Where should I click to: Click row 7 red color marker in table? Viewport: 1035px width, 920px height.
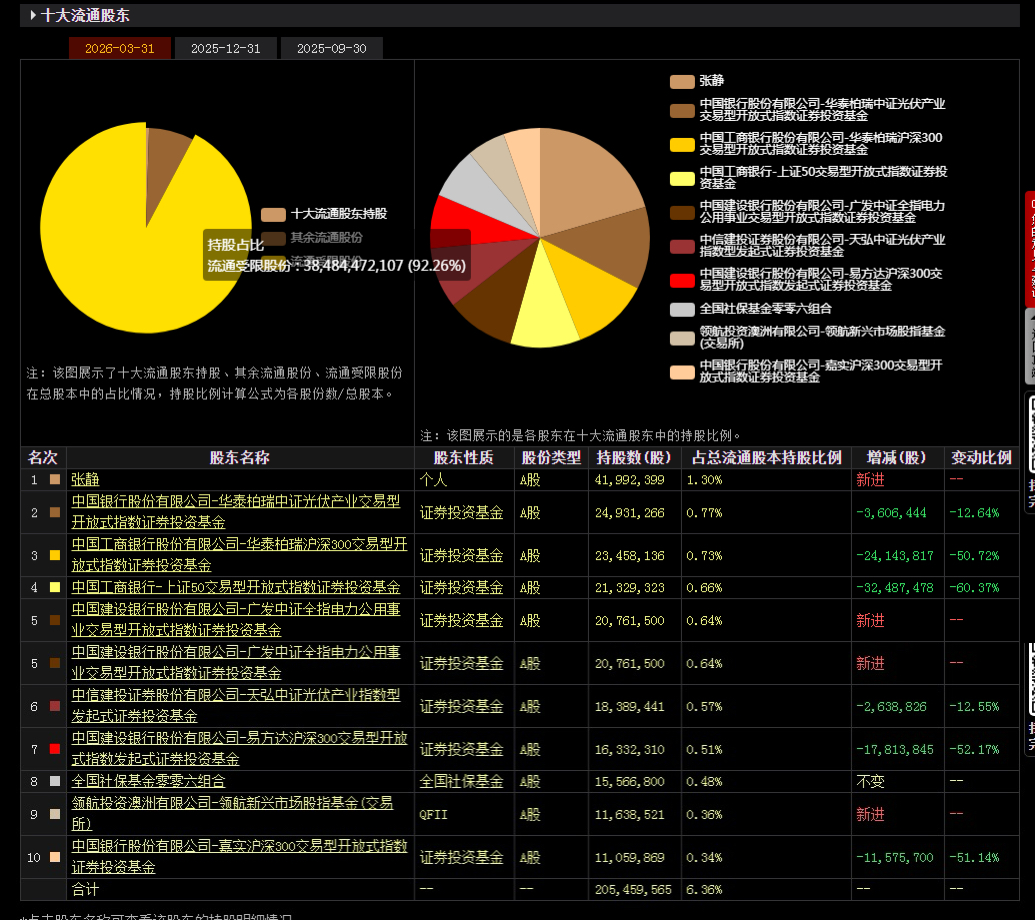(55, 749)
